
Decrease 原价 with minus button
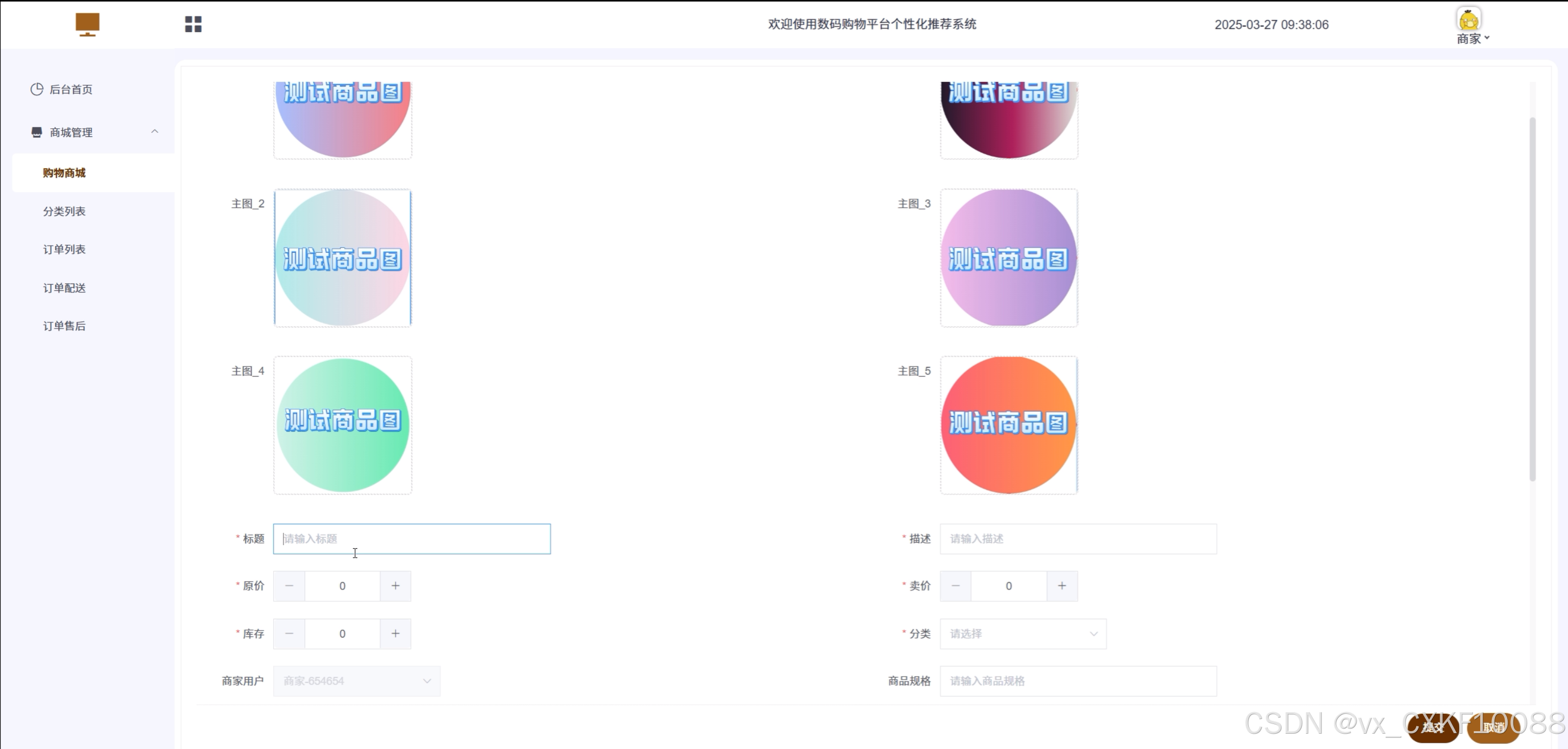click(x=289, y=586)
